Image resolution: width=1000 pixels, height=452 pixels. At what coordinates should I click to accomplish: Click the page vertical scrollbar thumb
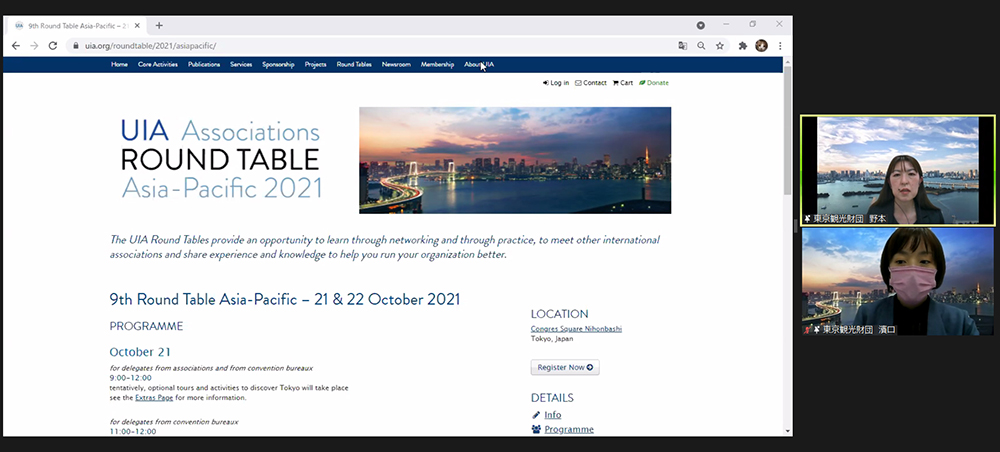point(788,130)
